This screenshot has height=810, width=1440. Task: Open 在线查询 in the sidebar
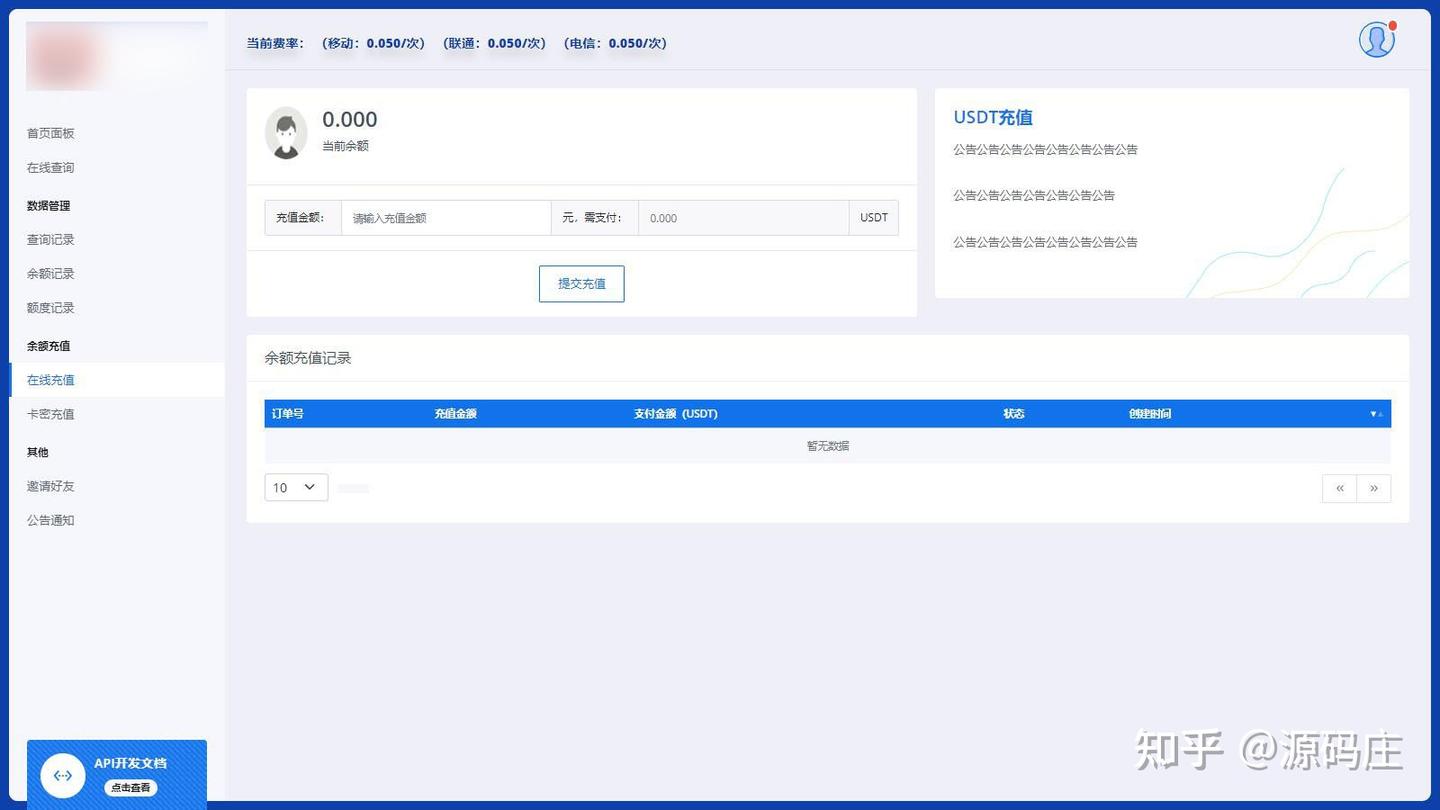point(49,167)
